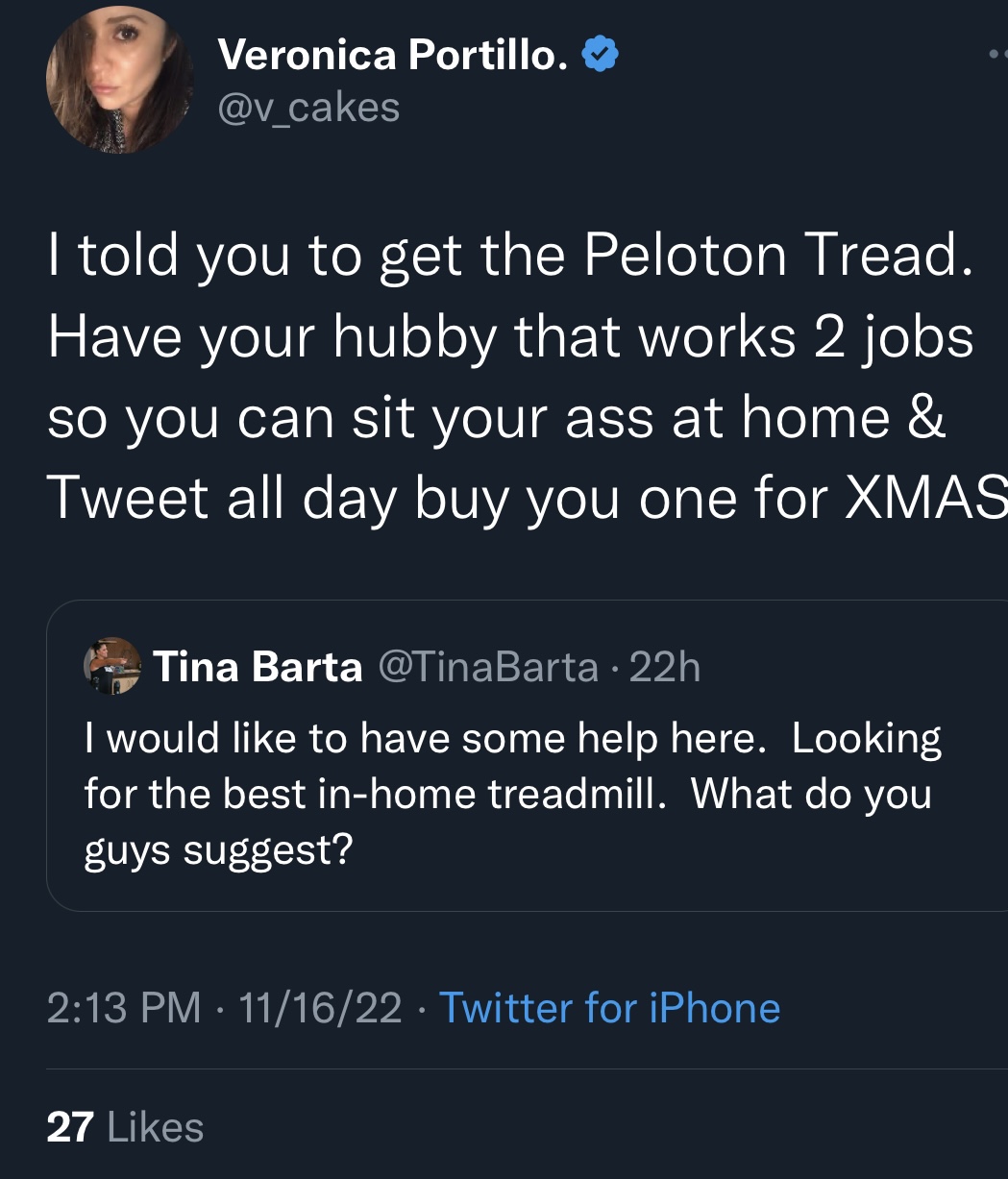
Task: Tap the word XMAS in tweet
Action: pos(925,499)
